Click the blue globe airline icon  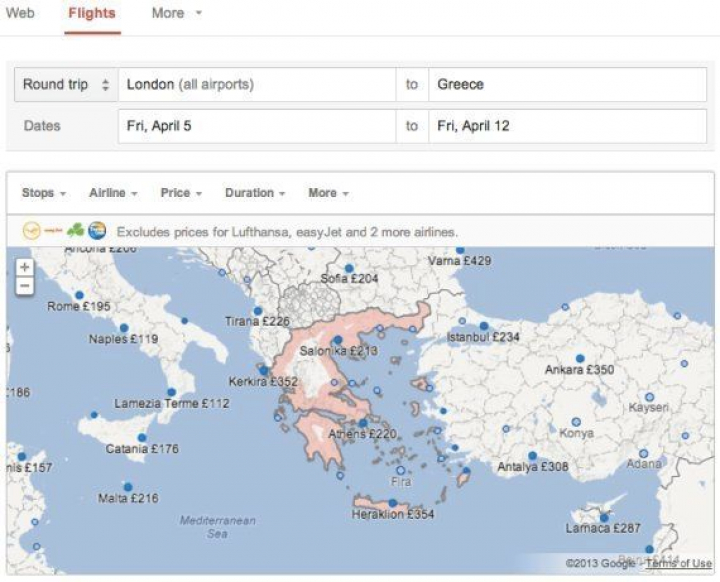click(x=97, y=231)
